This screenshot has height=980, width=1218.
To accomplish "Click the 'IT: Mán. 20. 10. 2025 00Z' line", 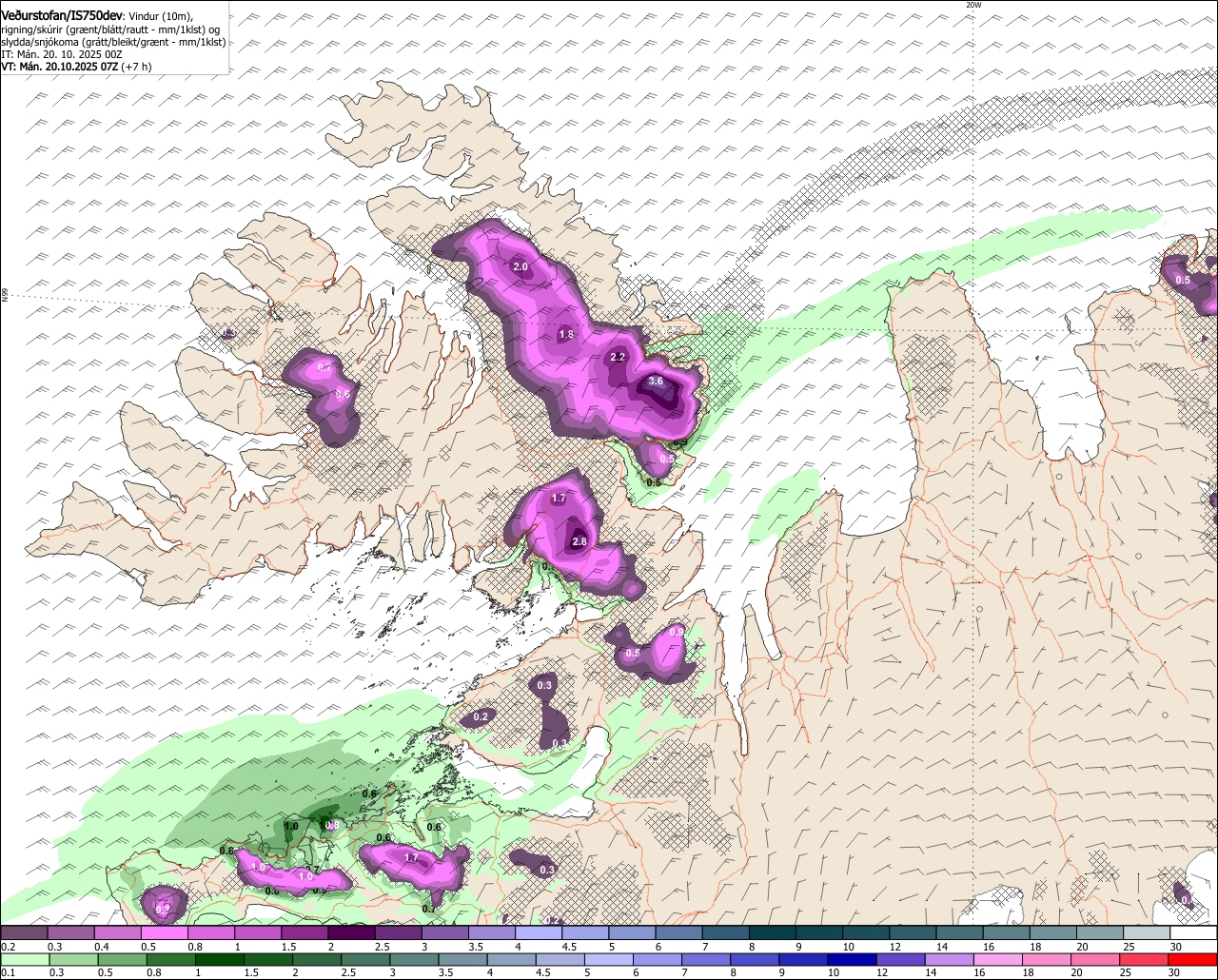I will [62, 54].
